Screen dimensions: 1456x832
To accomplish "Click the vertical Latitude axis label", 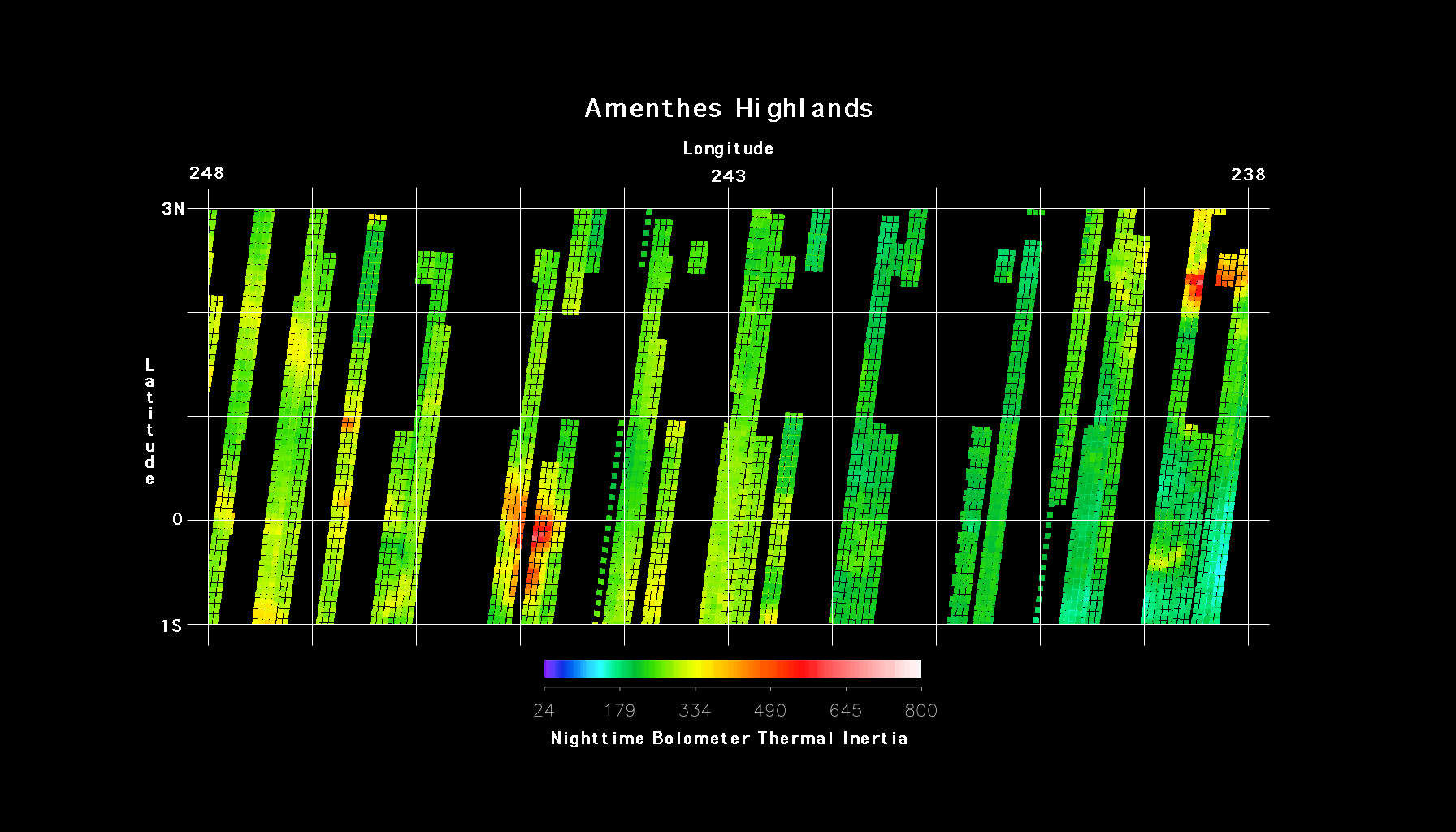I will pos(149,421).
